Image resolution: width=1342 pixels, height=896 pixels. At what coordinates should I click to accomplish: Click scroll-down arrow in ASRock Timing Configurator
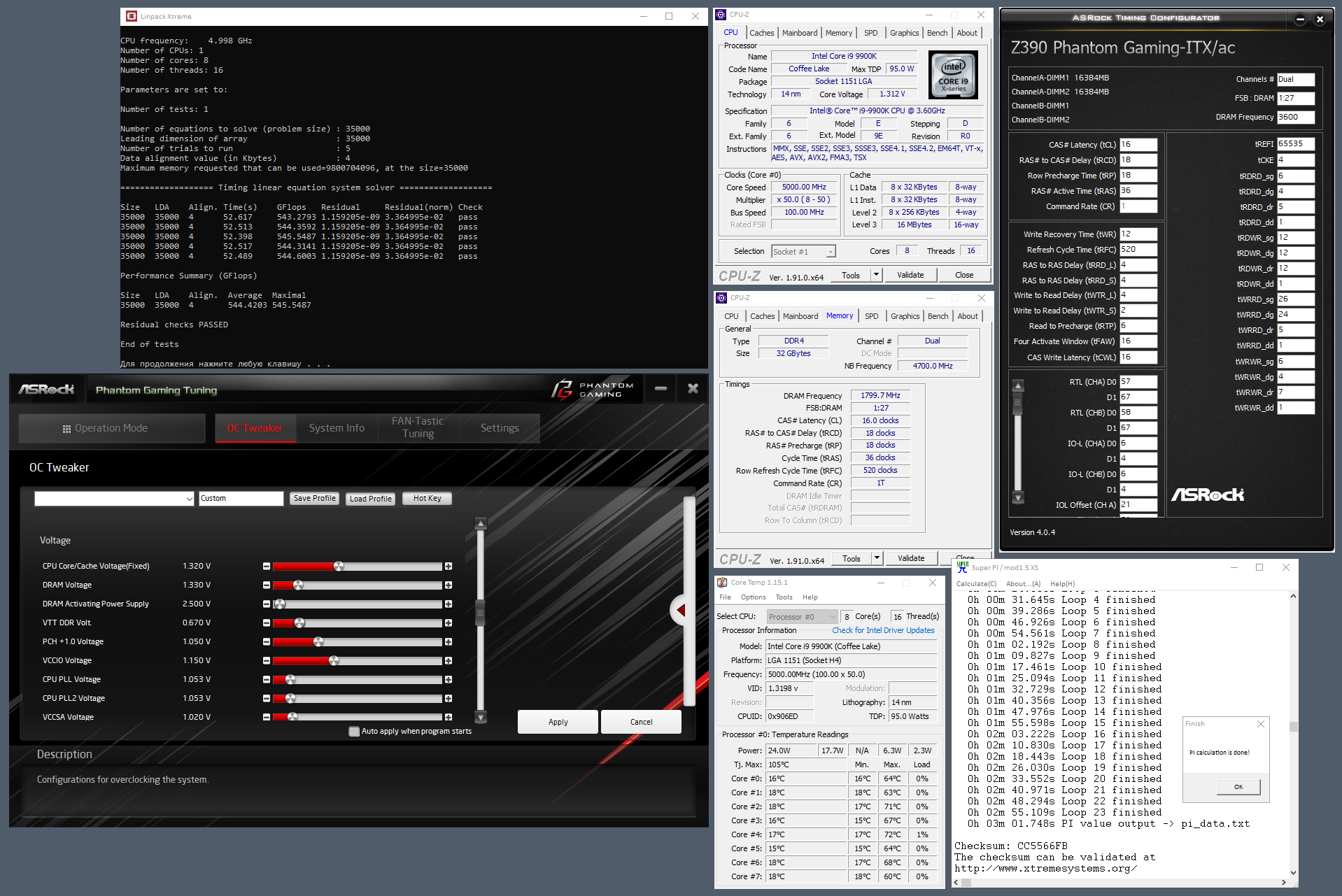[1018, 497]
